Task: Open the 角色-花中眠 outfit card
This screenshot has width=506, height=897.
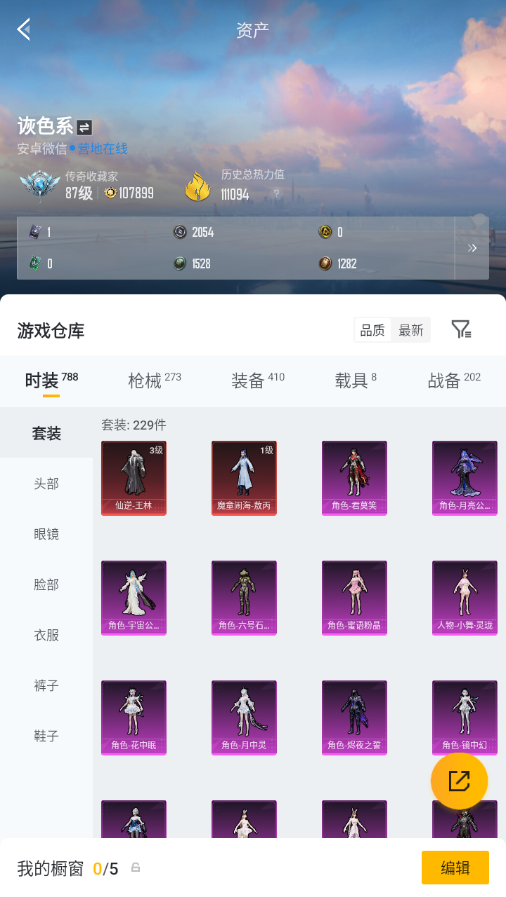Action: click(x=134, y=717)
